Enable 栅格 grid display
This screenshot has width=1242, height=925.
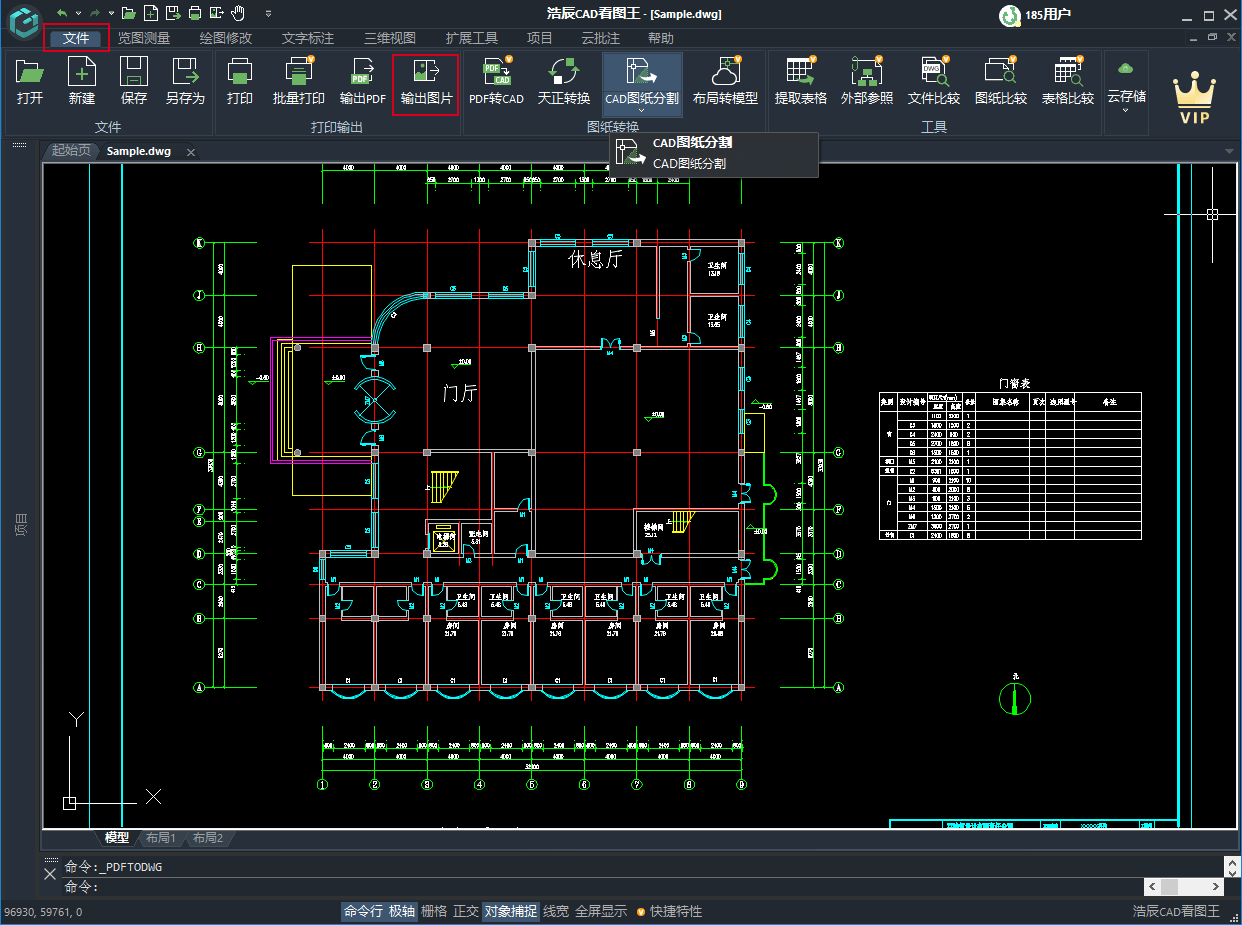tap(434, 911)
